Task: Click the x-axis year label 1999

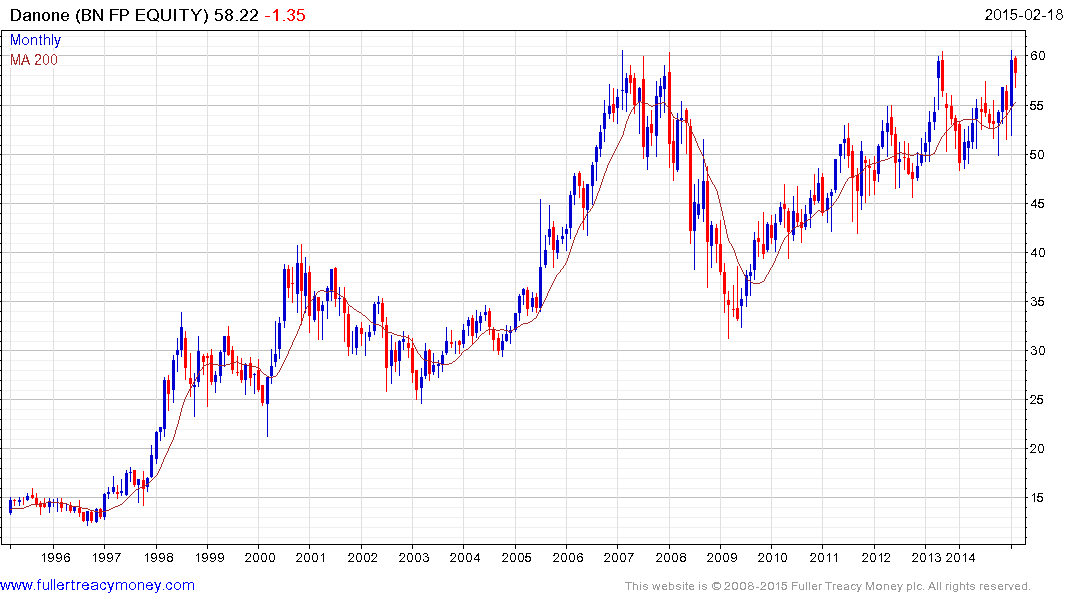Action: 209,557
